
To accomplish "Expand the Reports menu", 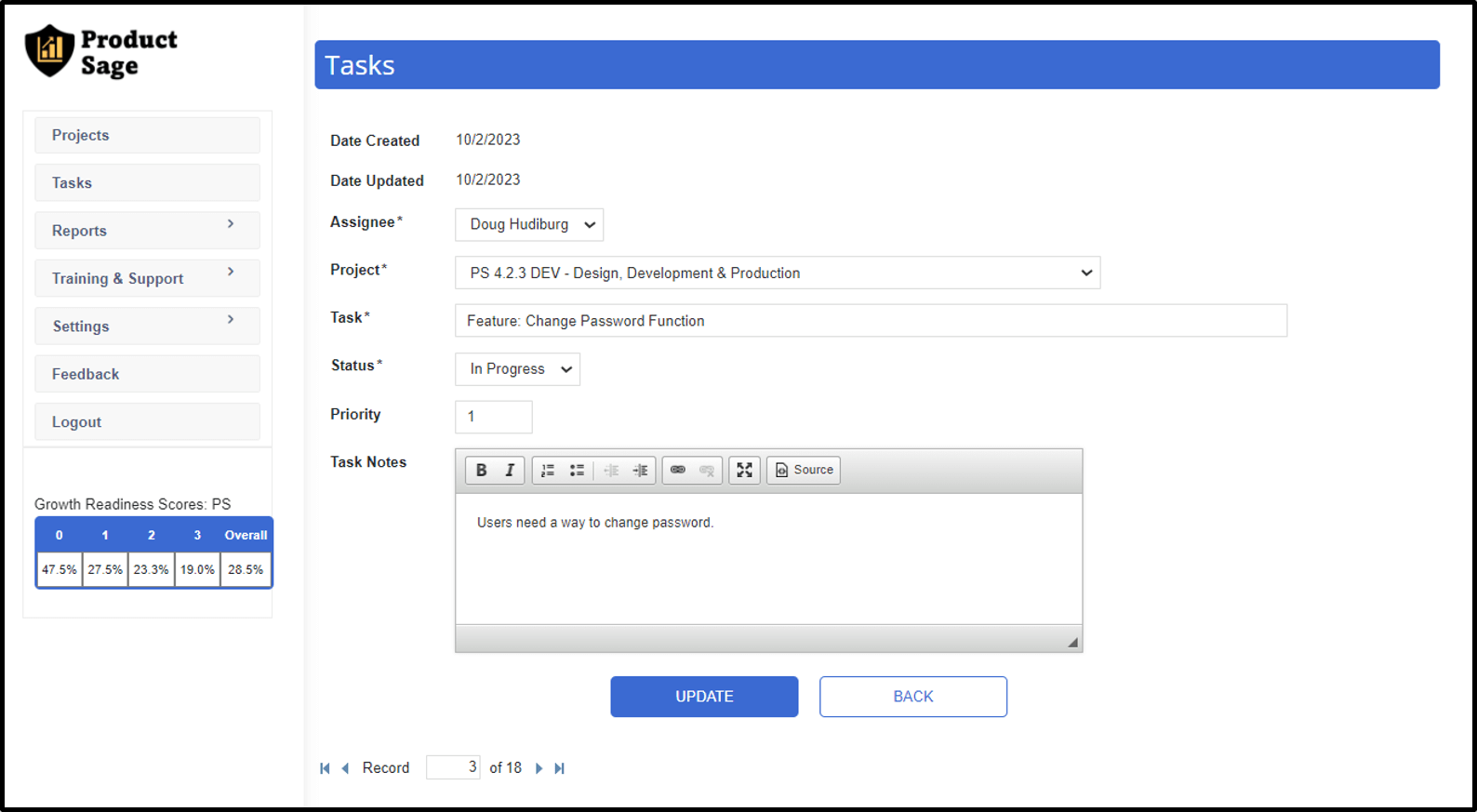I will coord(148,231).
